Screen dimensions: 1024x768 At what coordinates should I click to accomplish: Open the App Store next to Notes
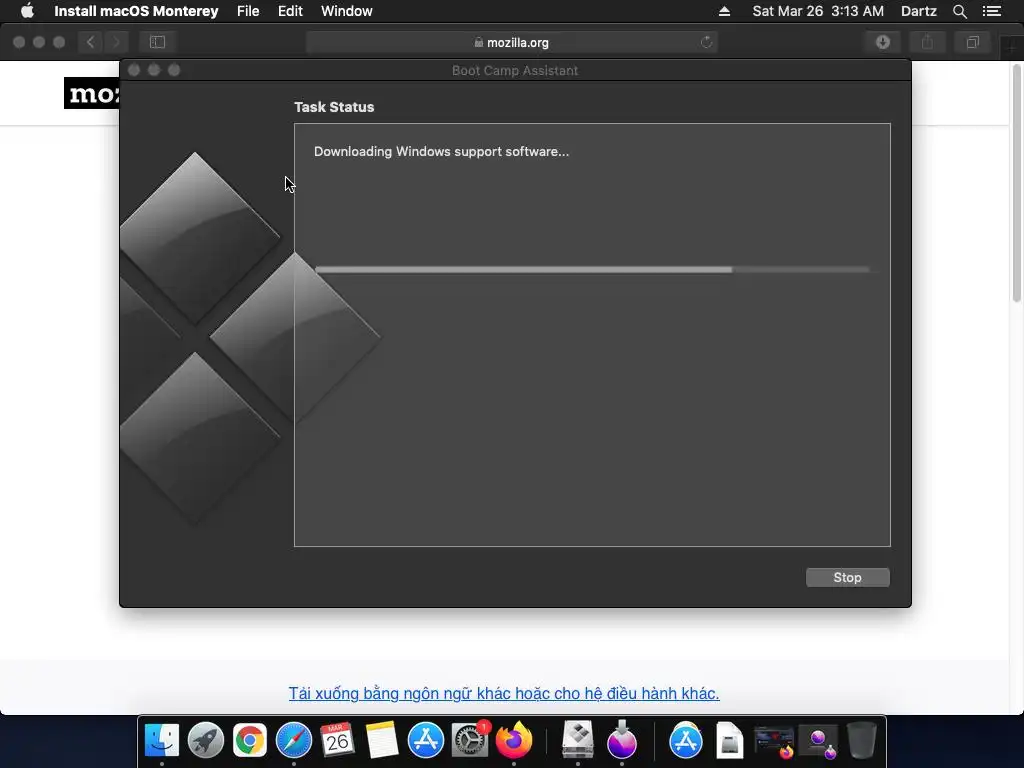[x=426, y=740]
